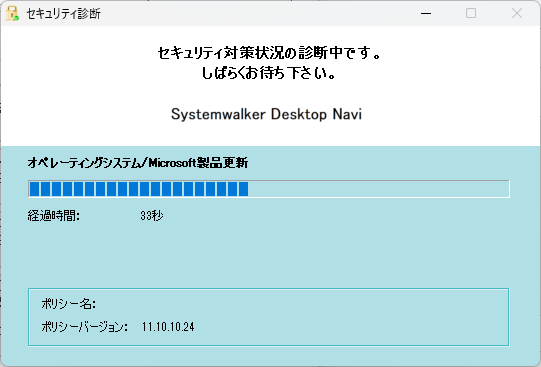Screen dimensions: 541x367
Task: Click the Systemwalker Desktop Navi label
Action: tap(266, 114)
